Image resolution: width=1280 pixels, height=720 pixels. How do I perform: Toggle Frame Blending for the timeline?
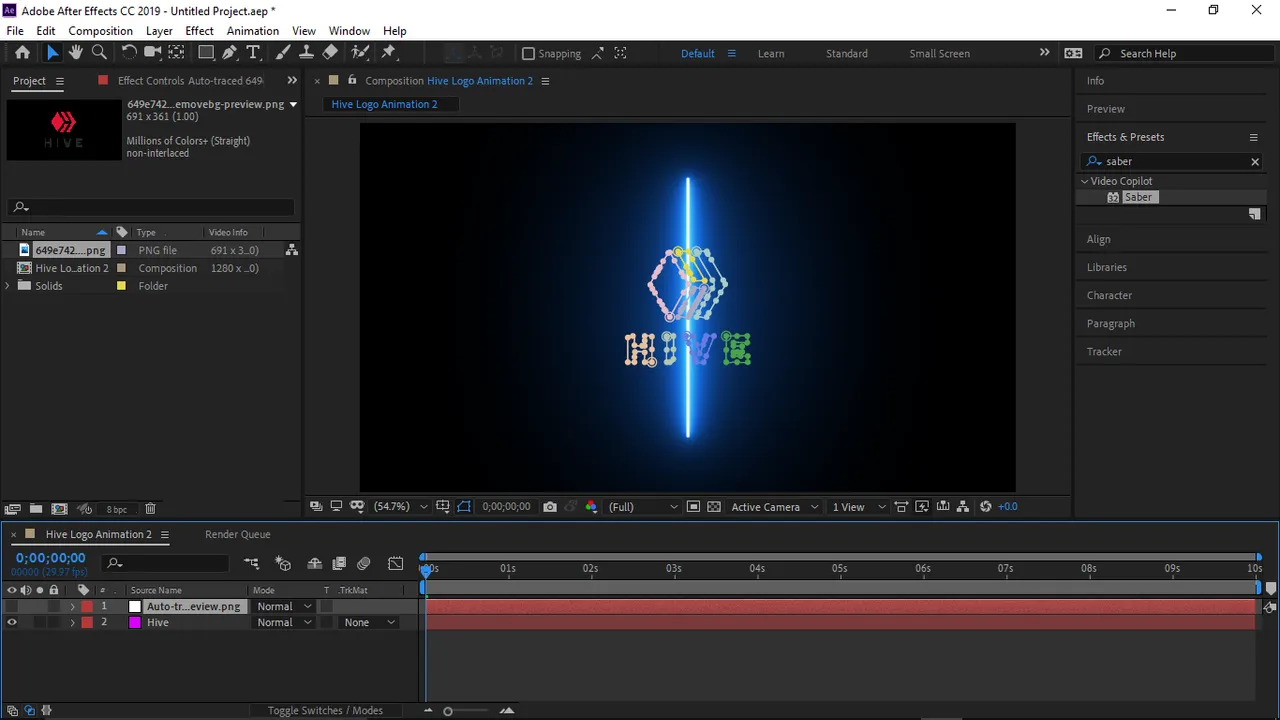point(339,564)
